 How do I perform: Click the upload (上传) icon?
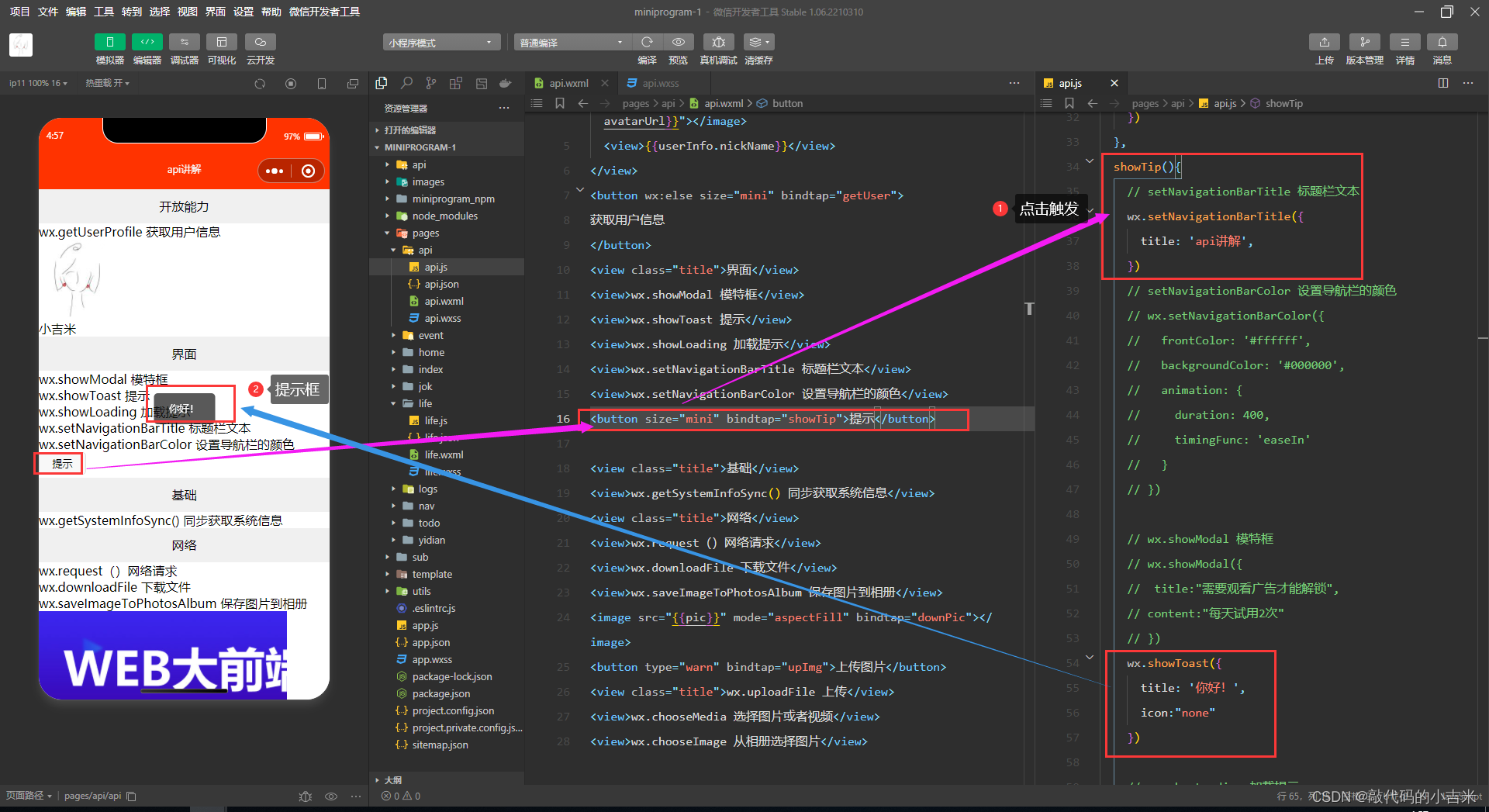1325,42
